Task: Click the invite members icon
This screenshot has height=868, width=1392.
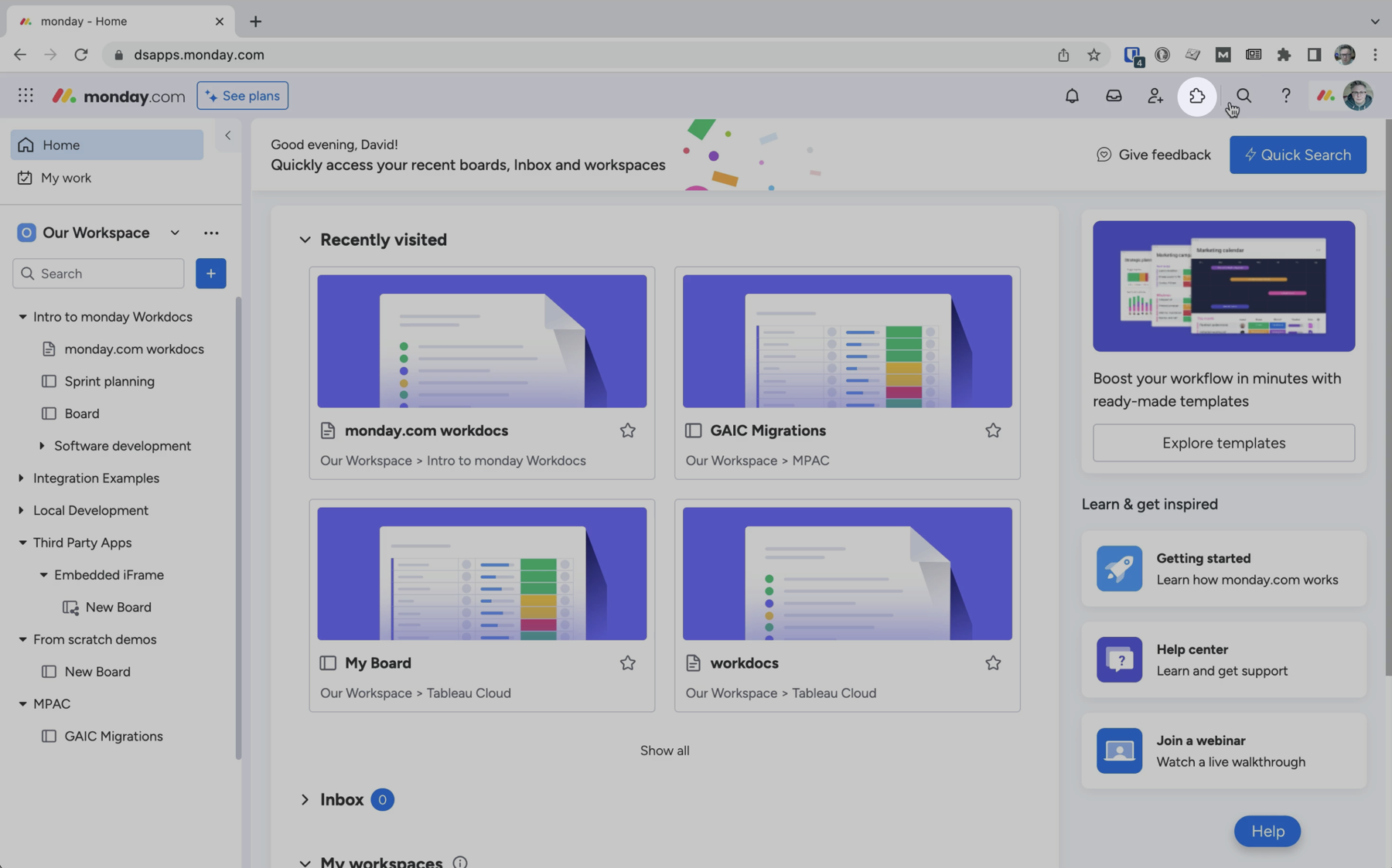Action: (x=1155, y=96)
